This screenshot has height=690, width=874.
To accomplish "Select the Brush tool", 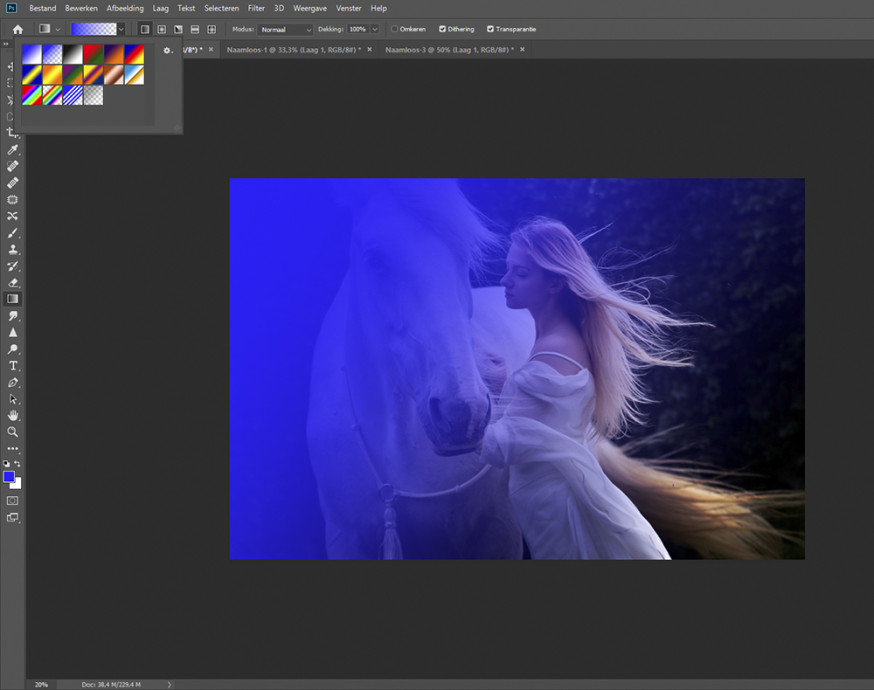I will coord(12,233).
